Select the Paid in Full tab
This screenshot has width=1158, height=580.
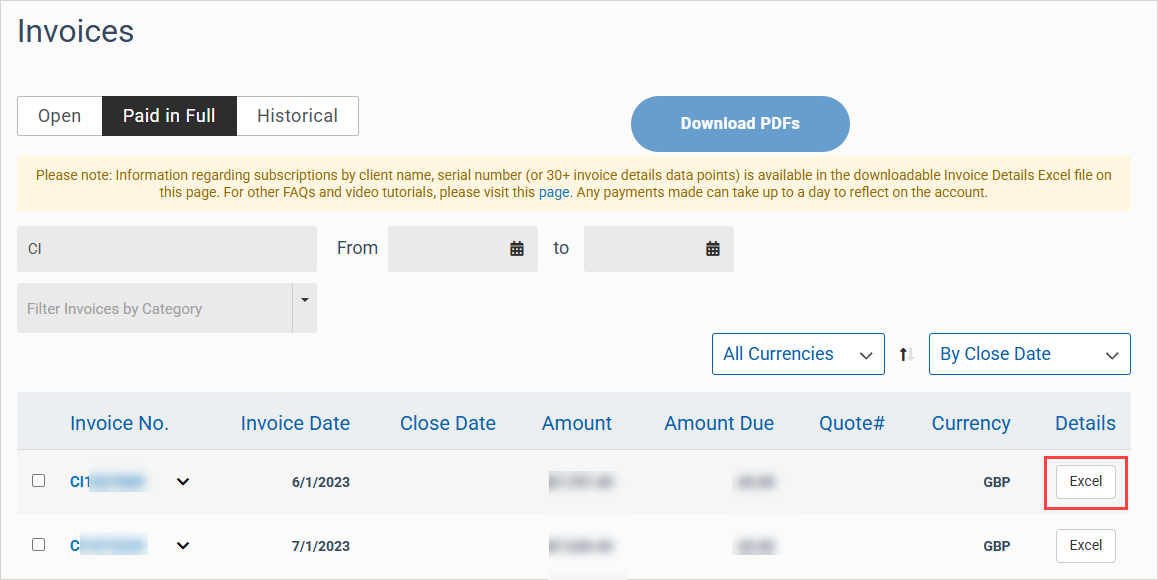click(169, 116)
